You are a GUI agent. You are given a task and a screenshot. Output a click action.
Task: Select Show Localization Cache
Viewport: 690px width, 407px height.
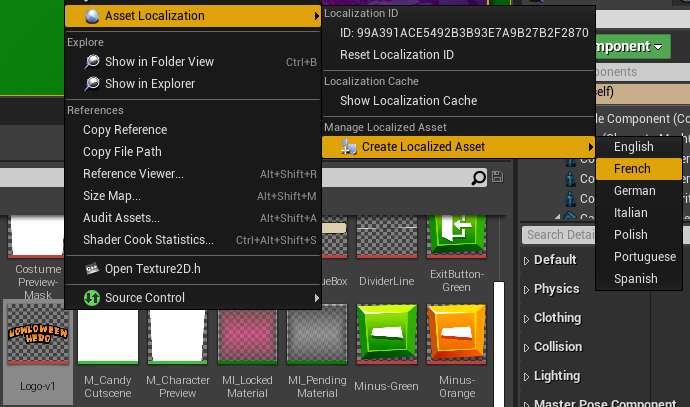(459, 101)
